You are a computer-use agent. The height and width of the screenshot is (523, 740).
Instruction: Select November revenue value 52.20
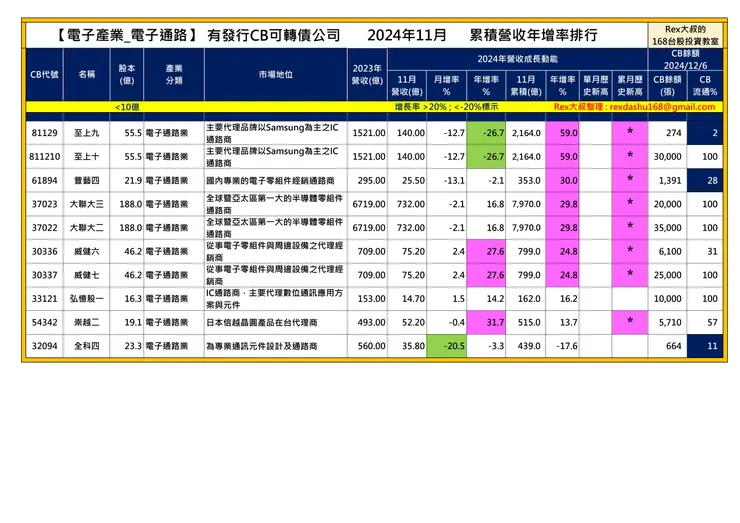coord(413,322)
